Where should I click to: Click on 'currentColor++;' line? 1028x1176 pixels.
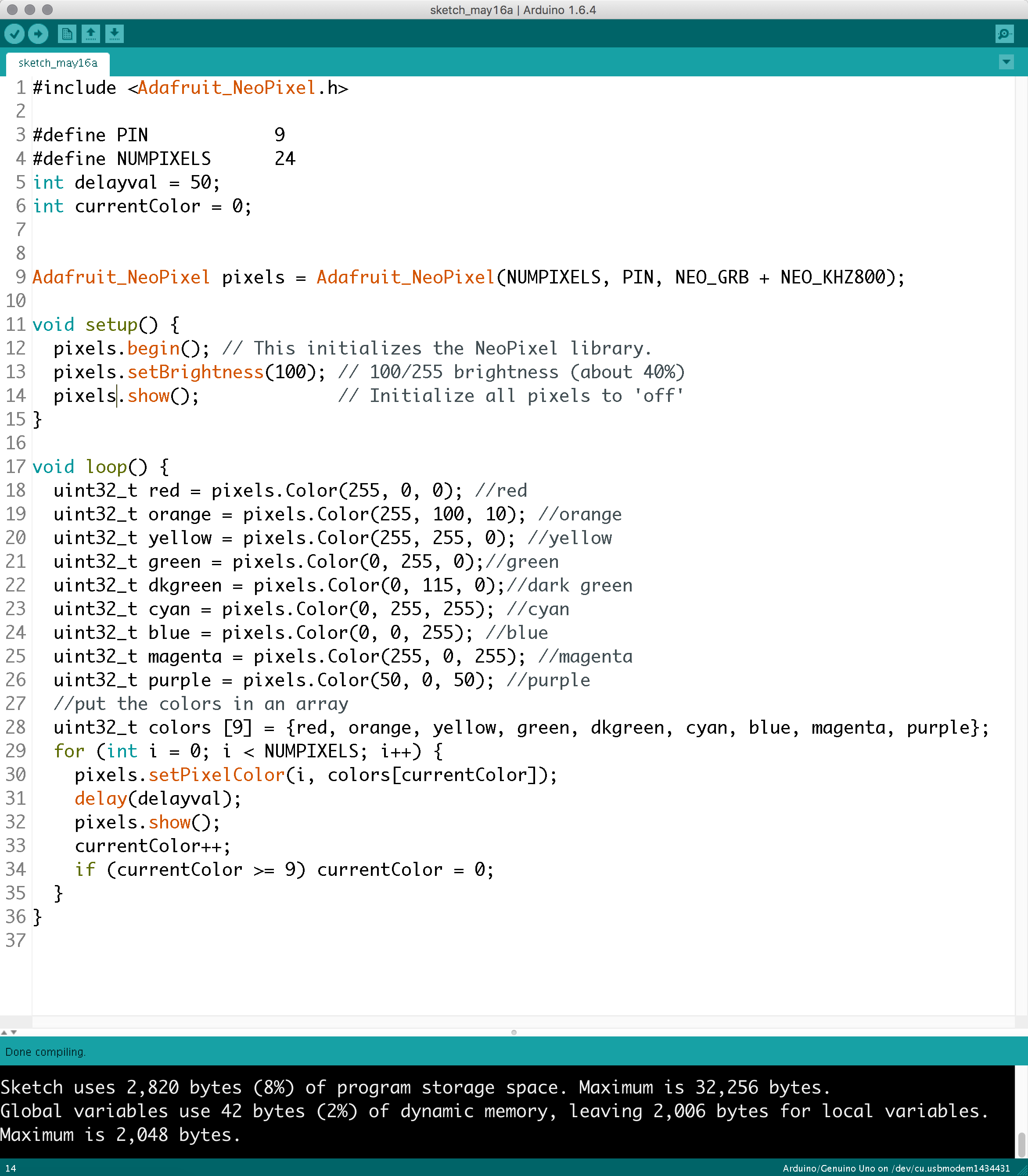point(153,846)
